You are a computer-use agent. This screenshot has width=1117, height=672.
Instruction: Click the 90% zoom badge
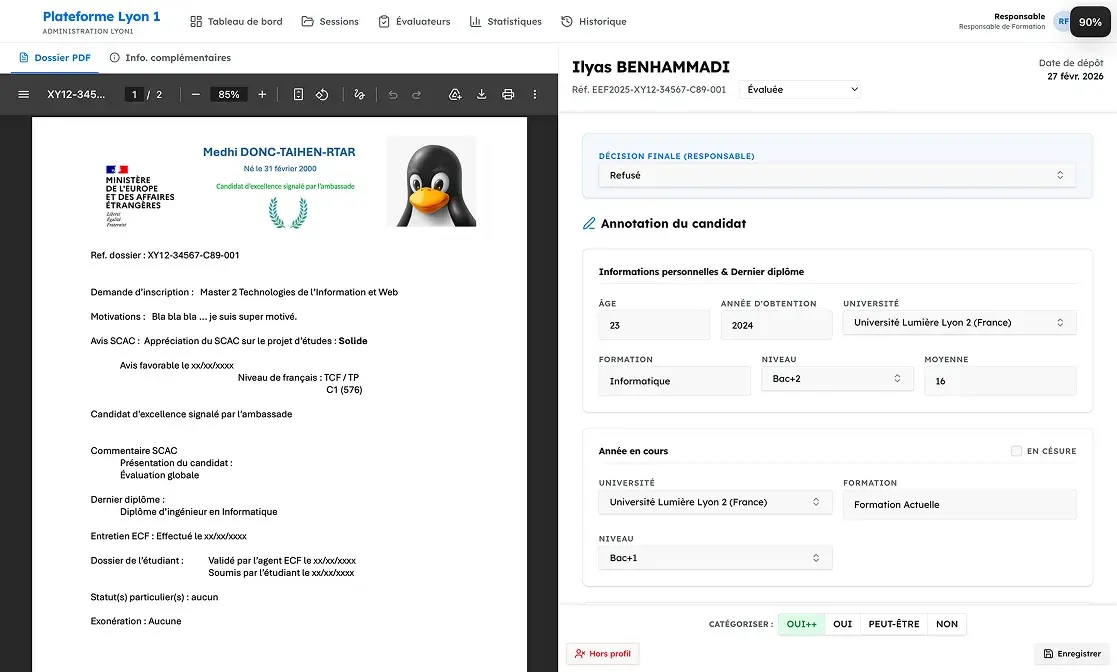1090,22
